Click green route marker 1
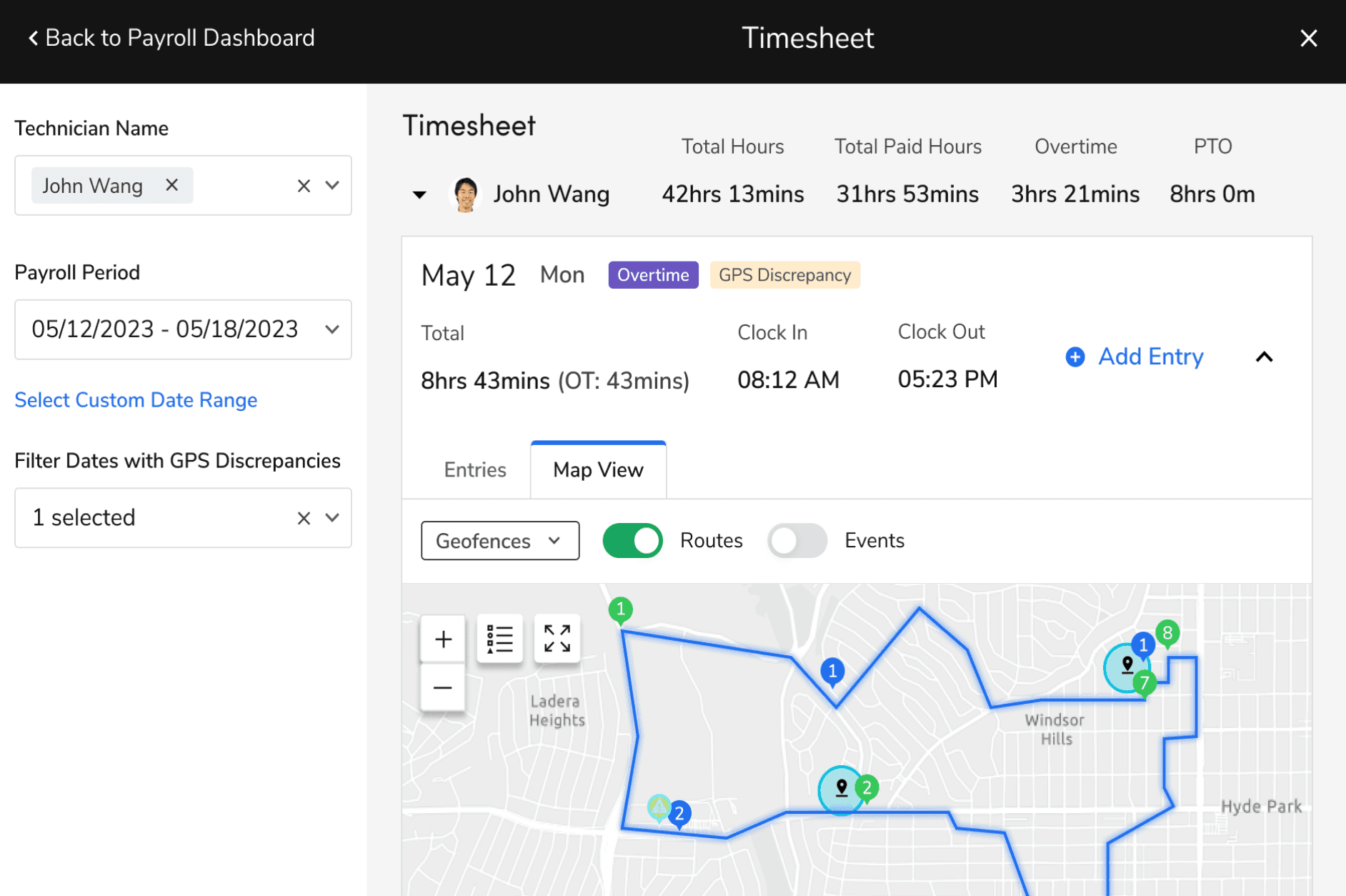Screen dimensions: 1346x896 [620, 610]
